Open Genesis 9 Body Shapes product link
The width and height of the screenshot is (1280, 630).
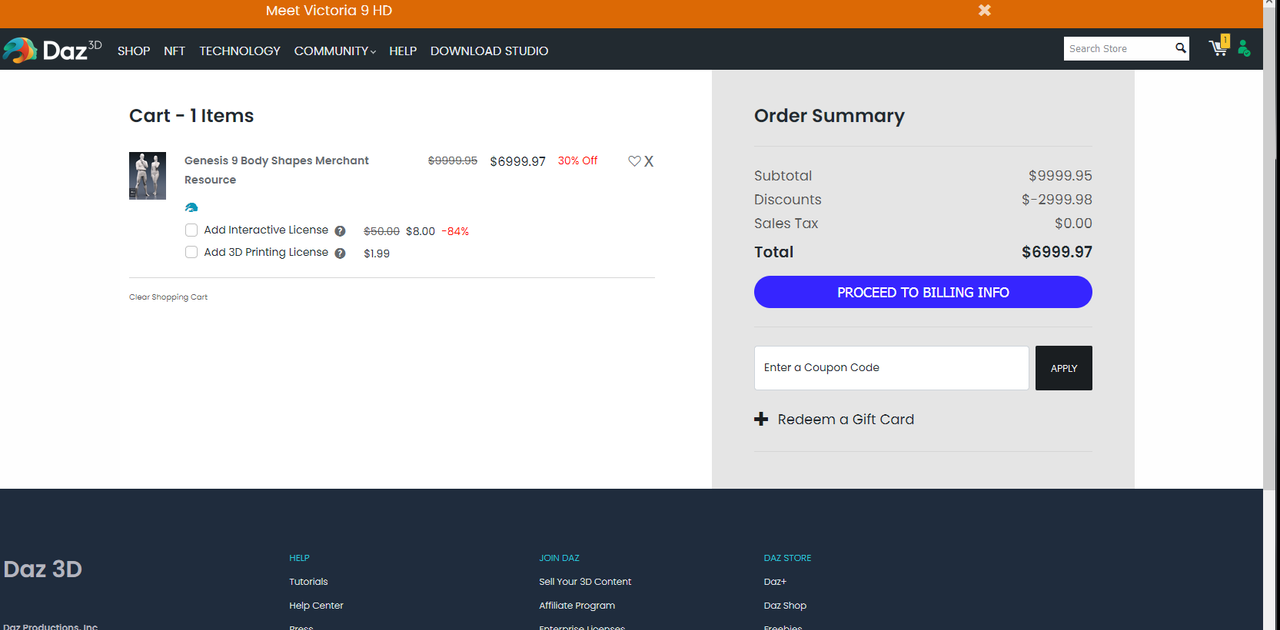(x=277, y=170)
